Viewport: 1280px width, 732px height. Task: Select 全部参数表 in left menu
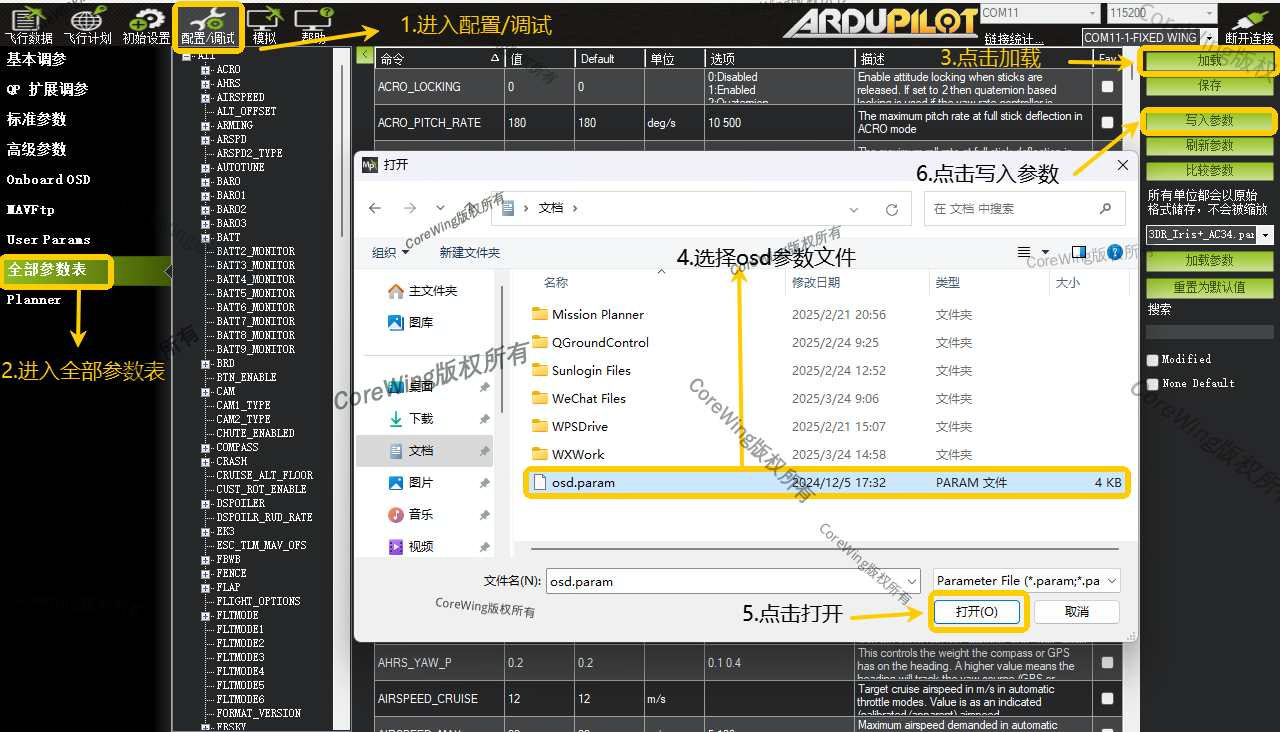pos(47,270)
